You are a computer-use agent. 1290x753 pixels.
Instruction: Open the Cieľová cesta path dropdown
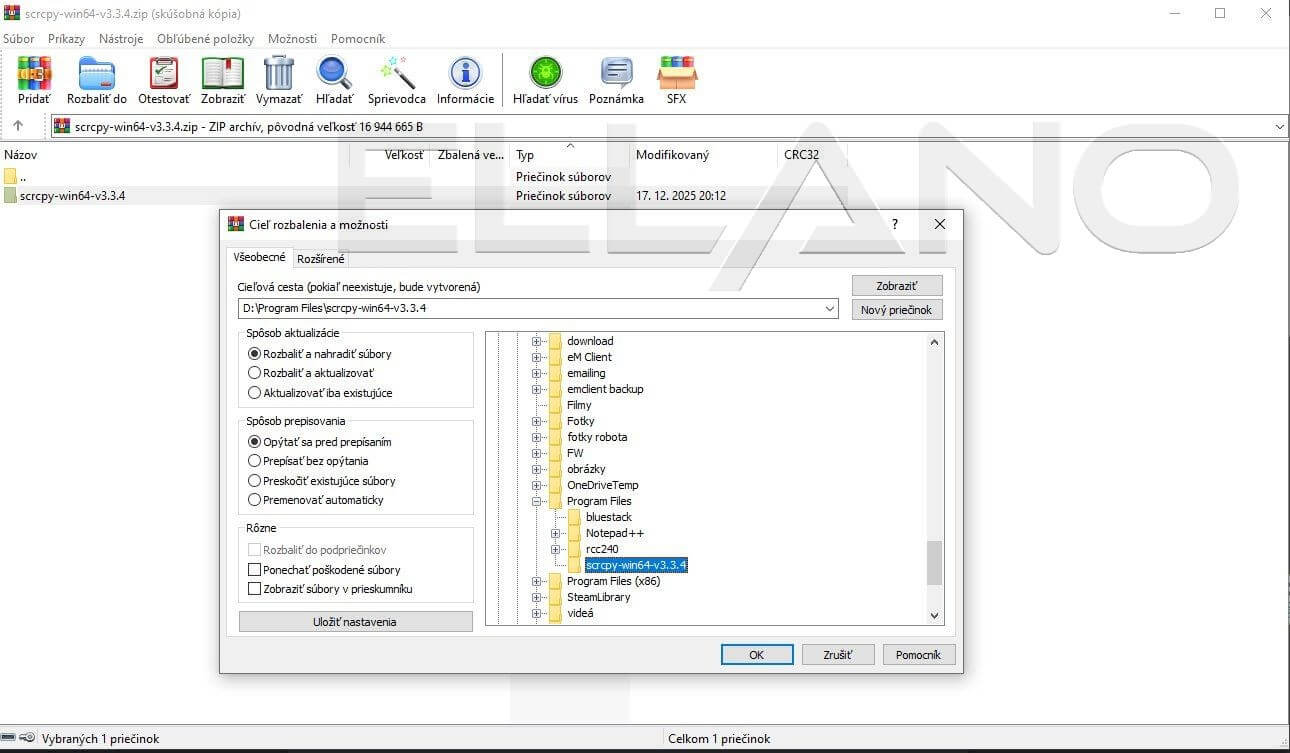(830, 309)
